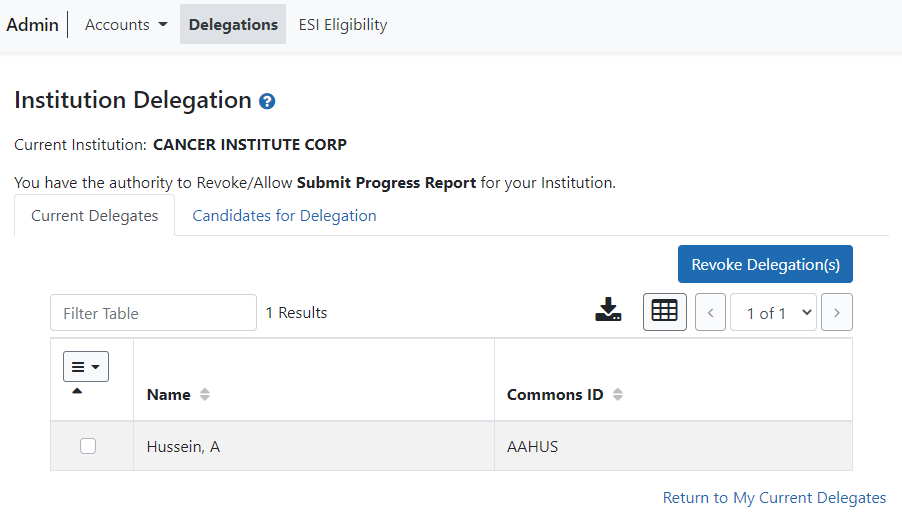Click the Revoke Delegation(s) button
The width and height of the screenshot is (902, 517).
765,264
